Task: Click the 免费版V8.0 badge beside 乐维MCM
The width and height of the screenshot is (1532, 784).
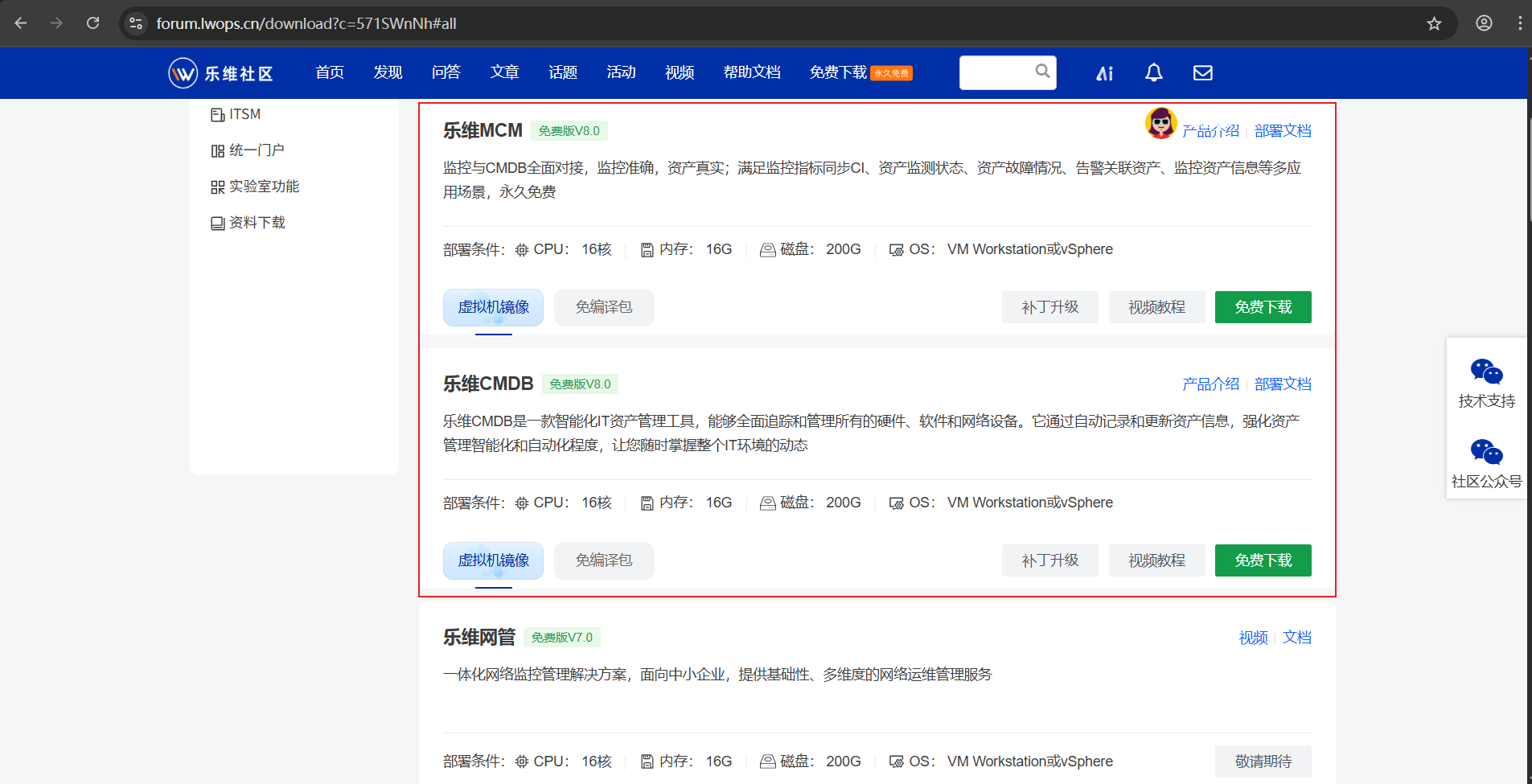Action: 569,131
